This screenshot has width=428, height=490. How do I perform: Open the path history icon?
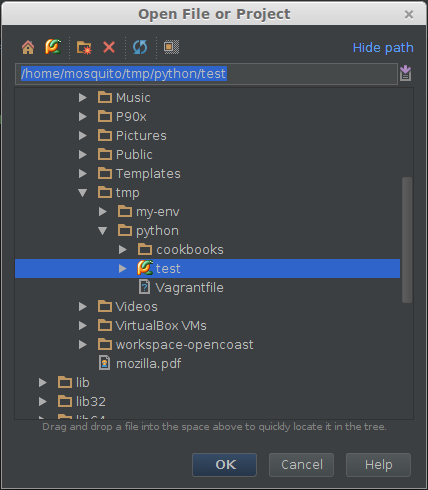click(x=405, y=73)
